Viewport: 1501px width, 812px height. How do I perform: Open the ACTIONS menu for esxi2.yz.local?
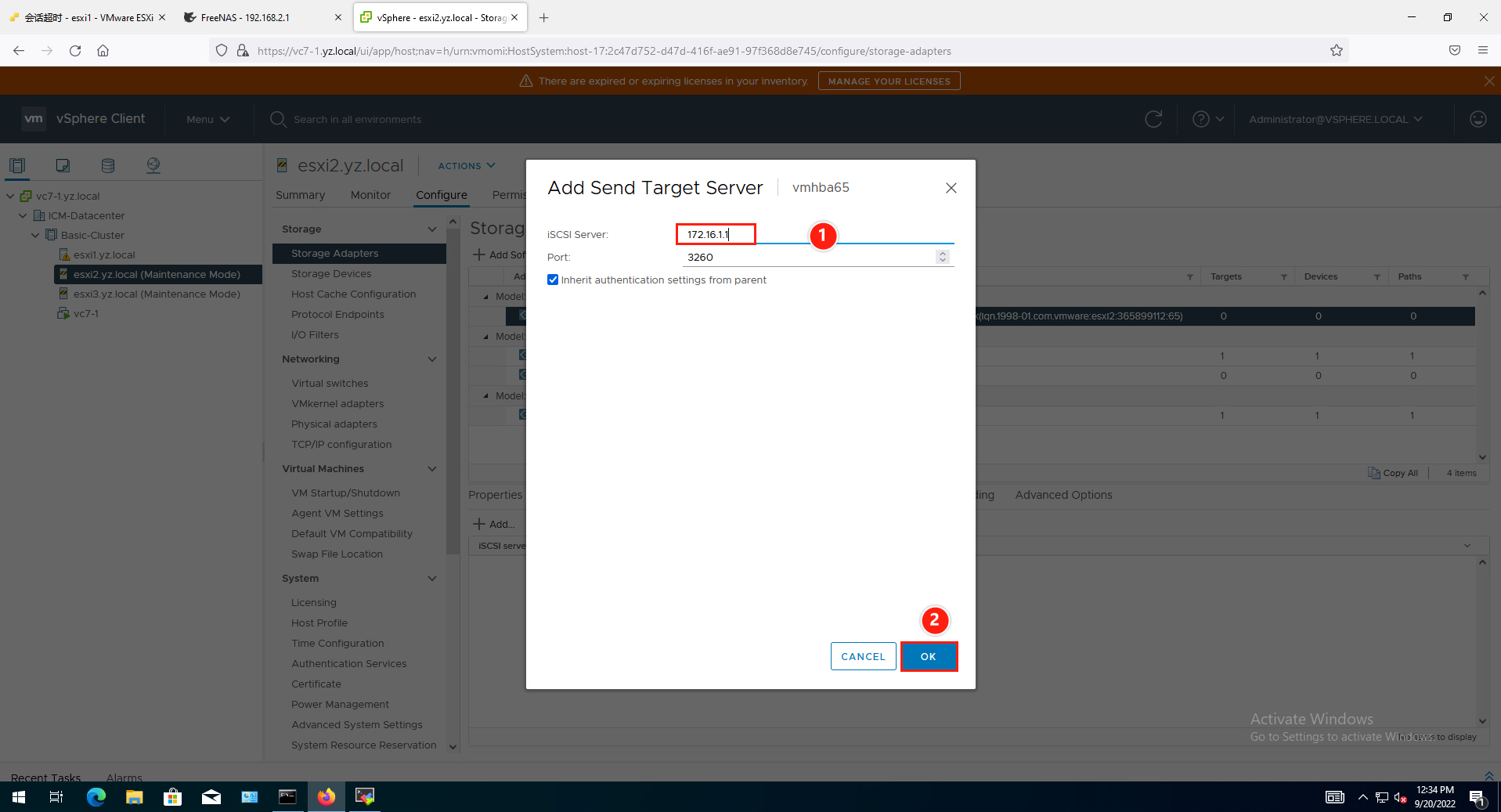coord(466,165)
